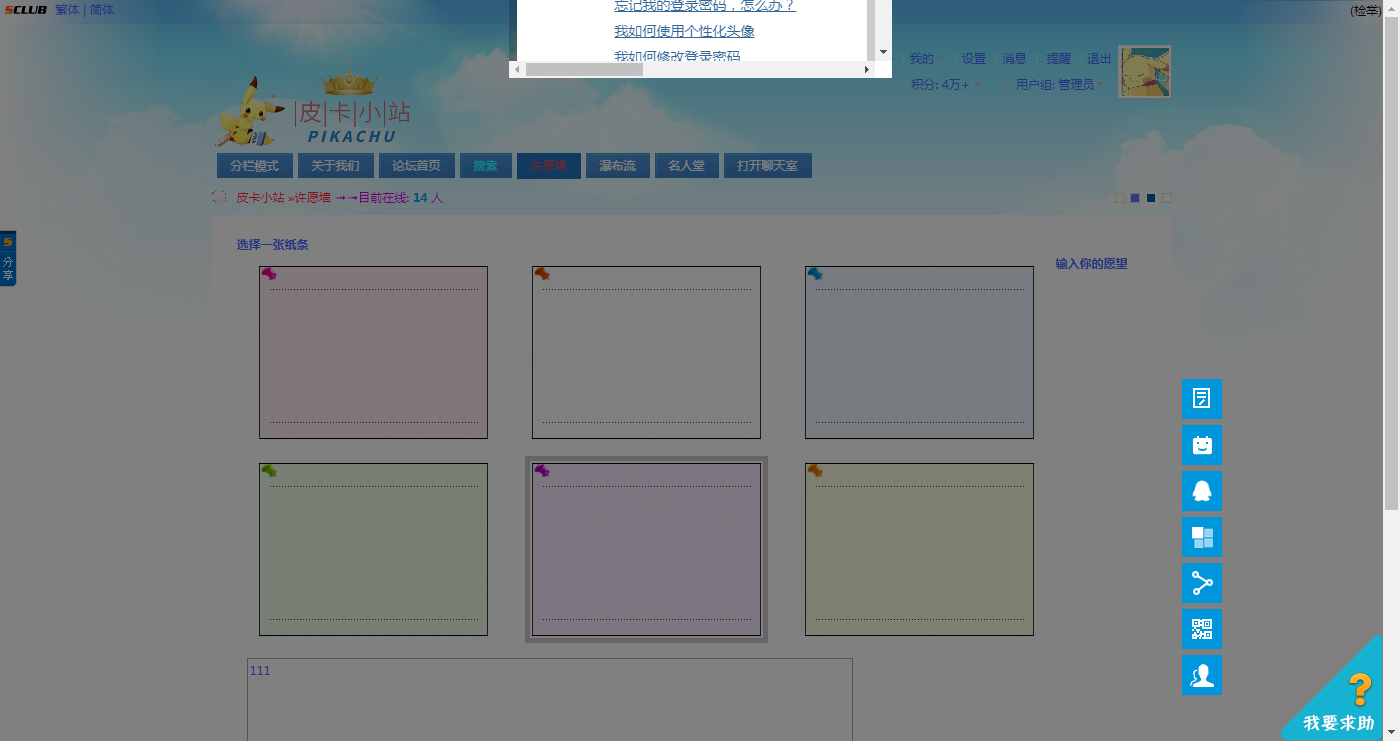Click the 我如何使用个性化头像 help link

point(684,32)
